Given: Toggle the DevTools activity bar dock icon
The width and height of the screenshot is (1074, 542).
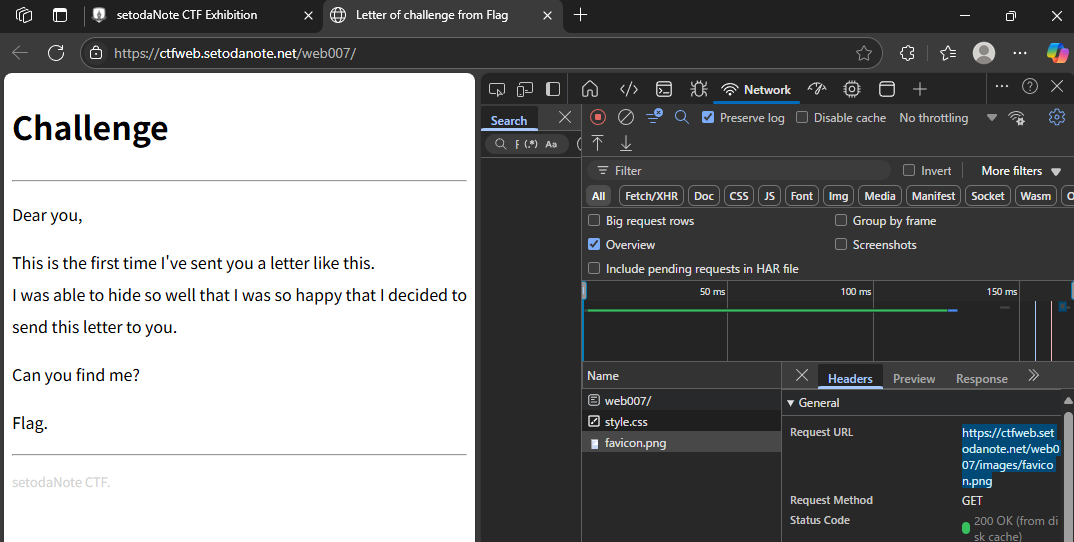Looking at the screenshot, I should coord(553,89).
